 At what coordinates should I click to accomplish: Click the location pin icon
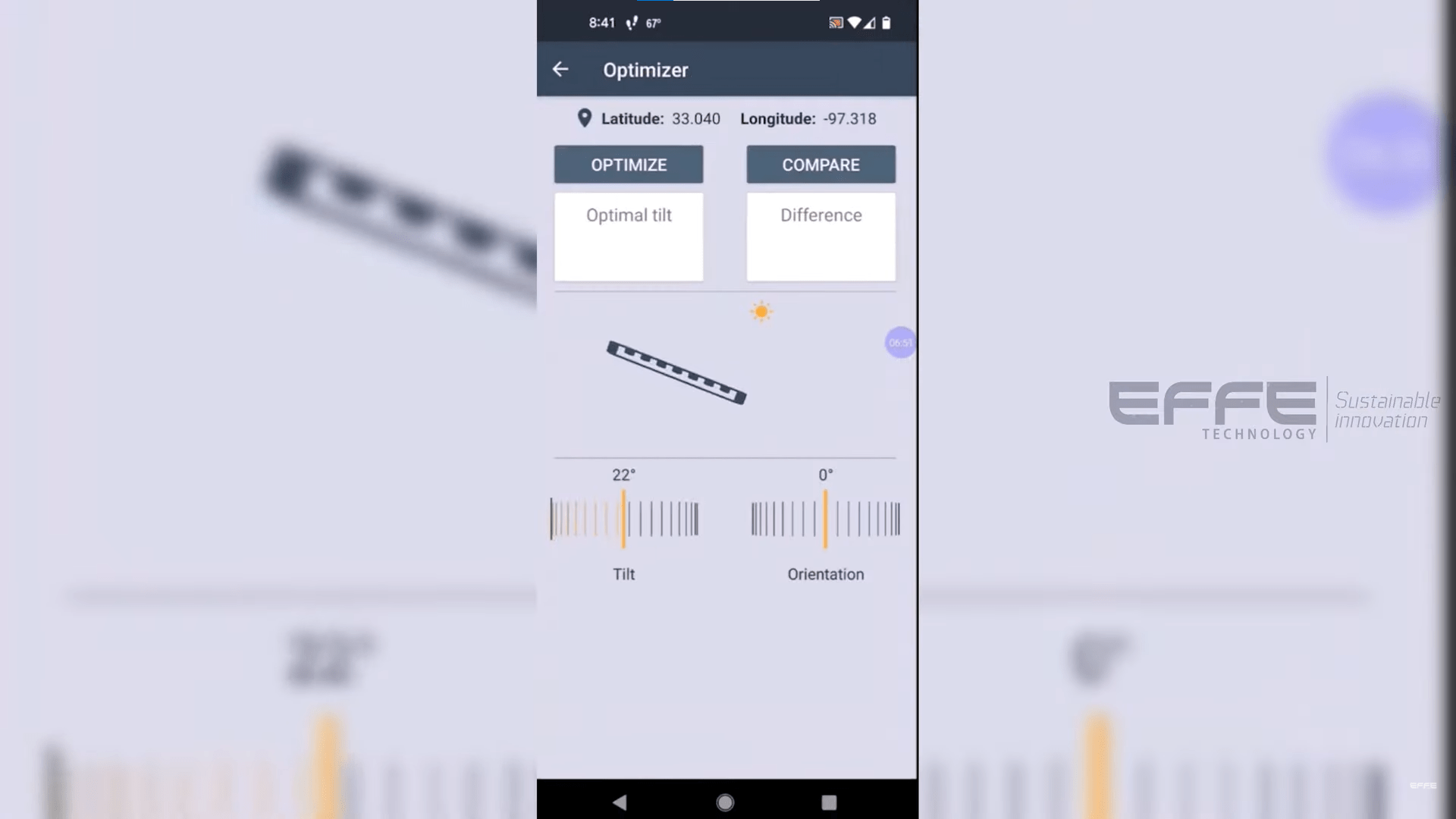583,118
